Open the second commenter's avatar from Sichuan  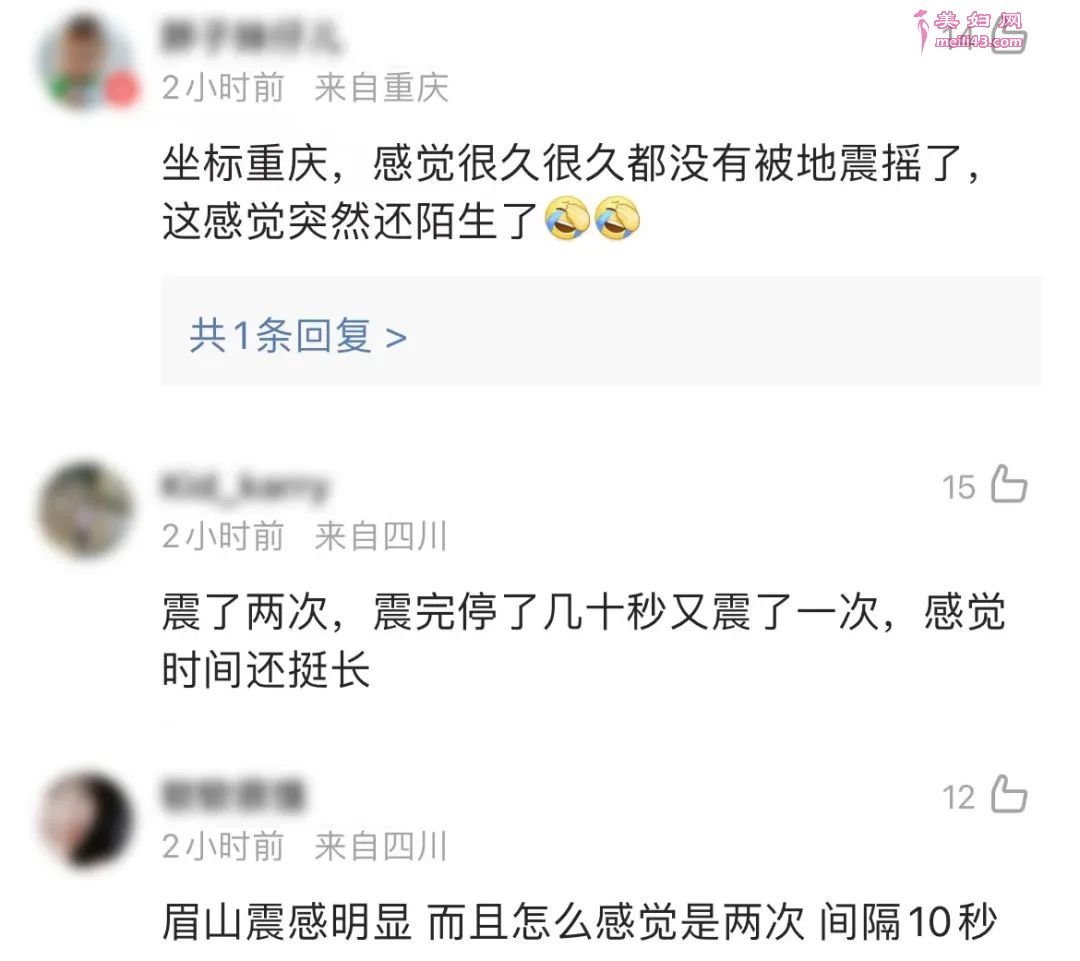pos(86,510)
